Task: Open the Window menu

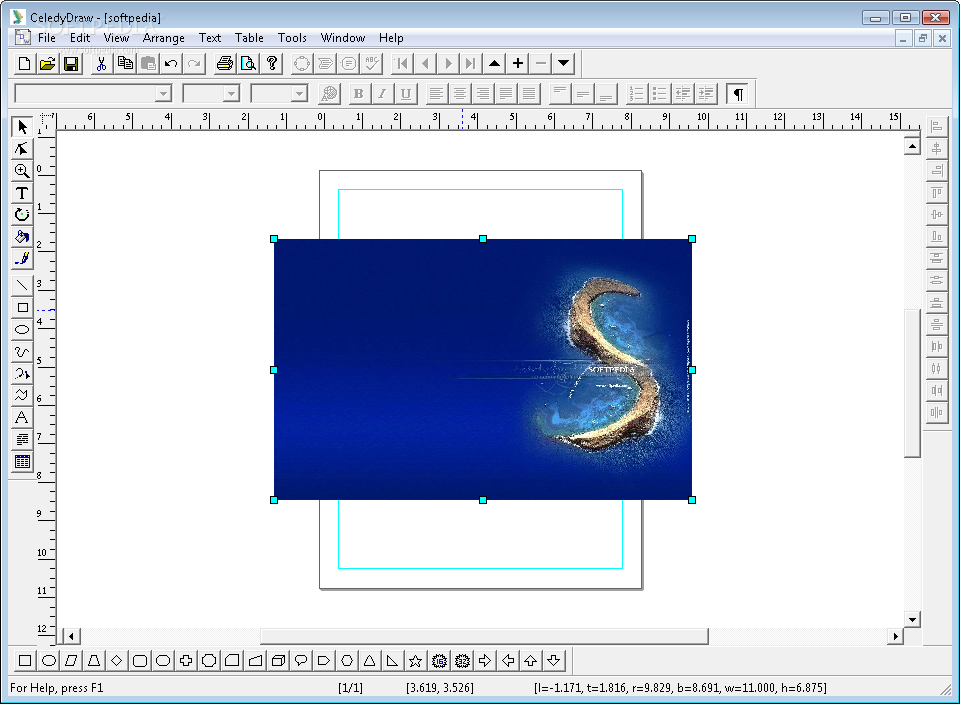Action: 343,38
